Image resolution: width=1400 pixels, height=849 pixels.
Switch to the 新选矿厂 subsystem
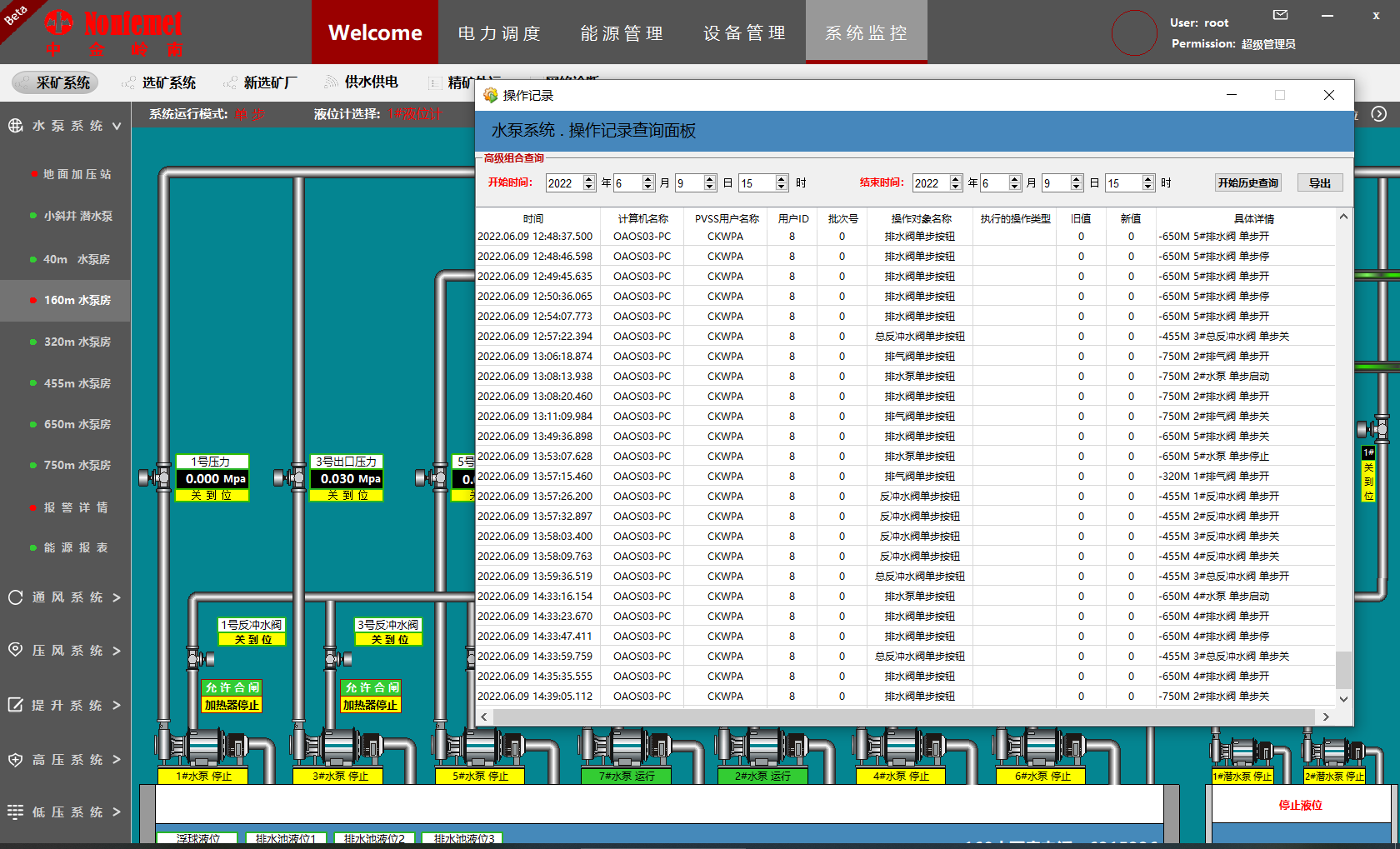tap(260, 82)
